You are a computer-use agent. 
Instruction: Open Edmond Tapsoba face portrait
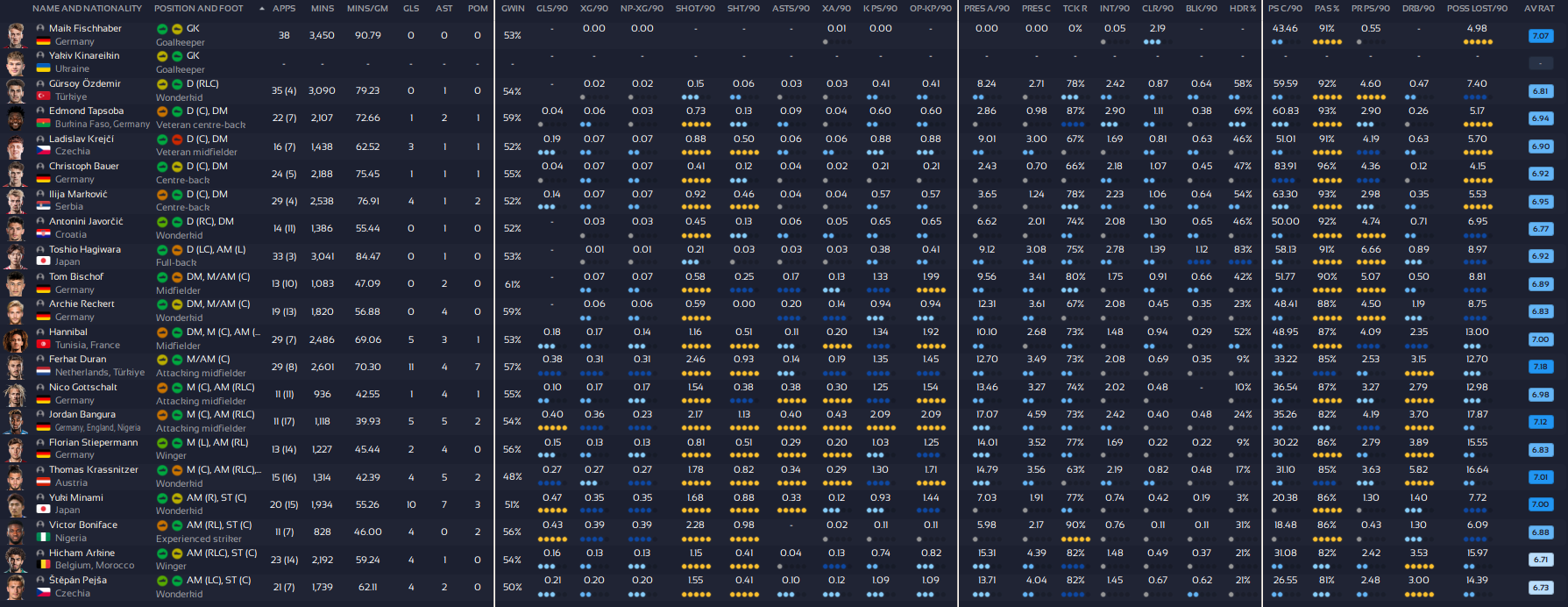pyautogui.click(x=16, y=118)
